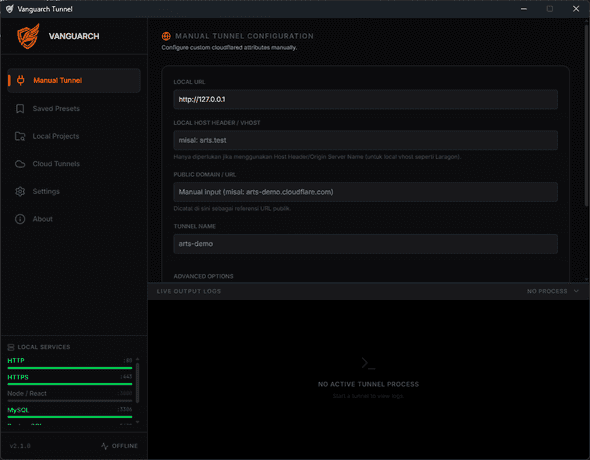Click the title bar app icon
This screenshot has height=460, width=590.
(9, 9)
